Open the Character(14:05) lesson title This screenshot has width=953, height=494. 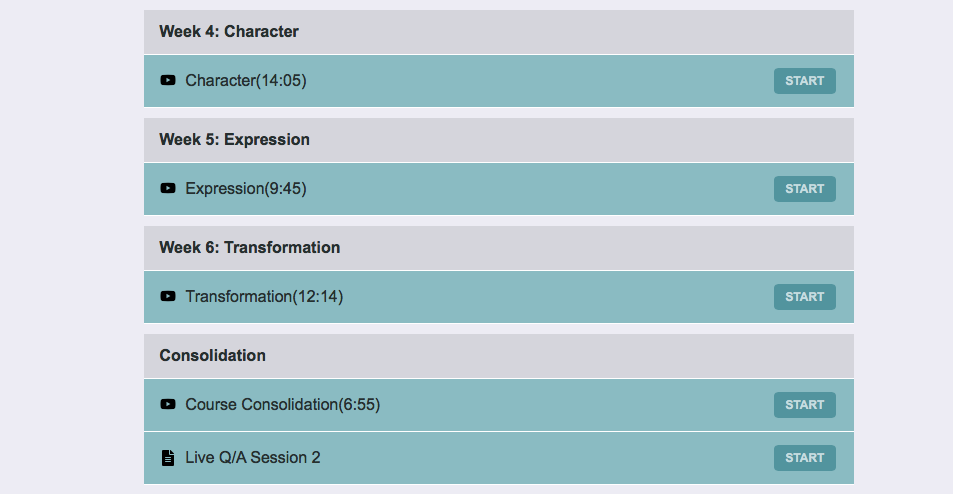(x=246, y=80)
